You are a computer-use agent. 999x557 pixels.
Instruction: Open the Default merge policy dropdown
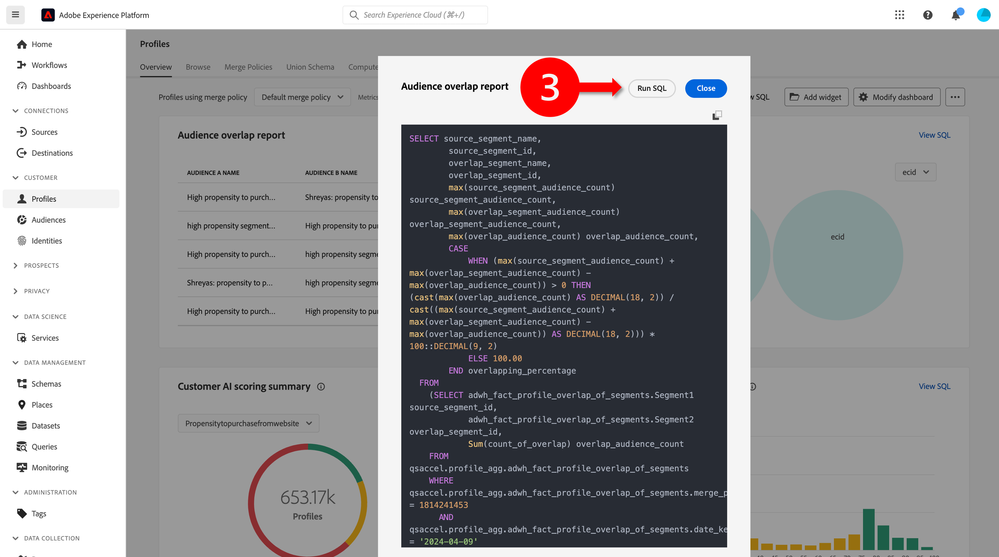[301, 97]
